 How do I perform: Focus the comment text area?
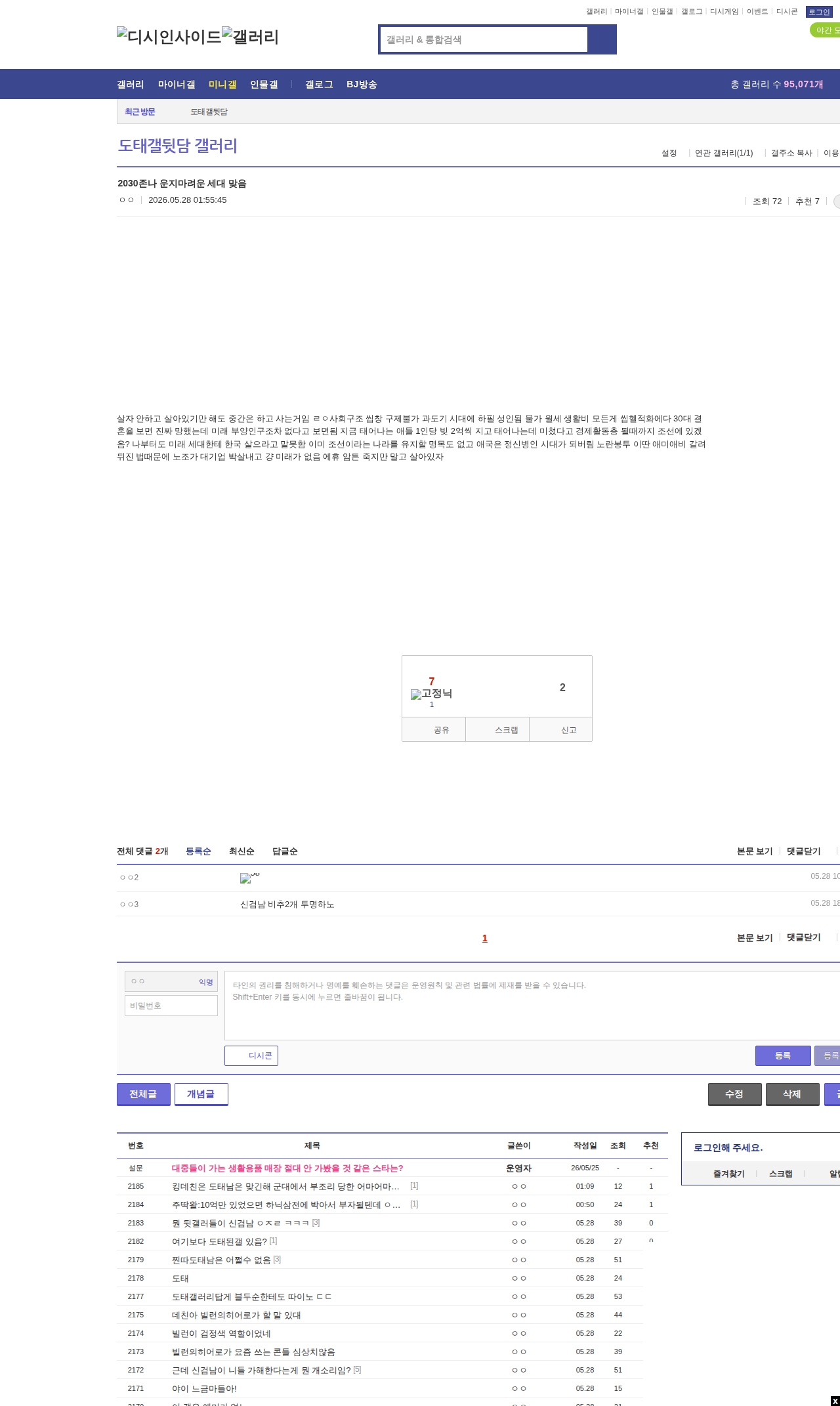[532, 1006]
